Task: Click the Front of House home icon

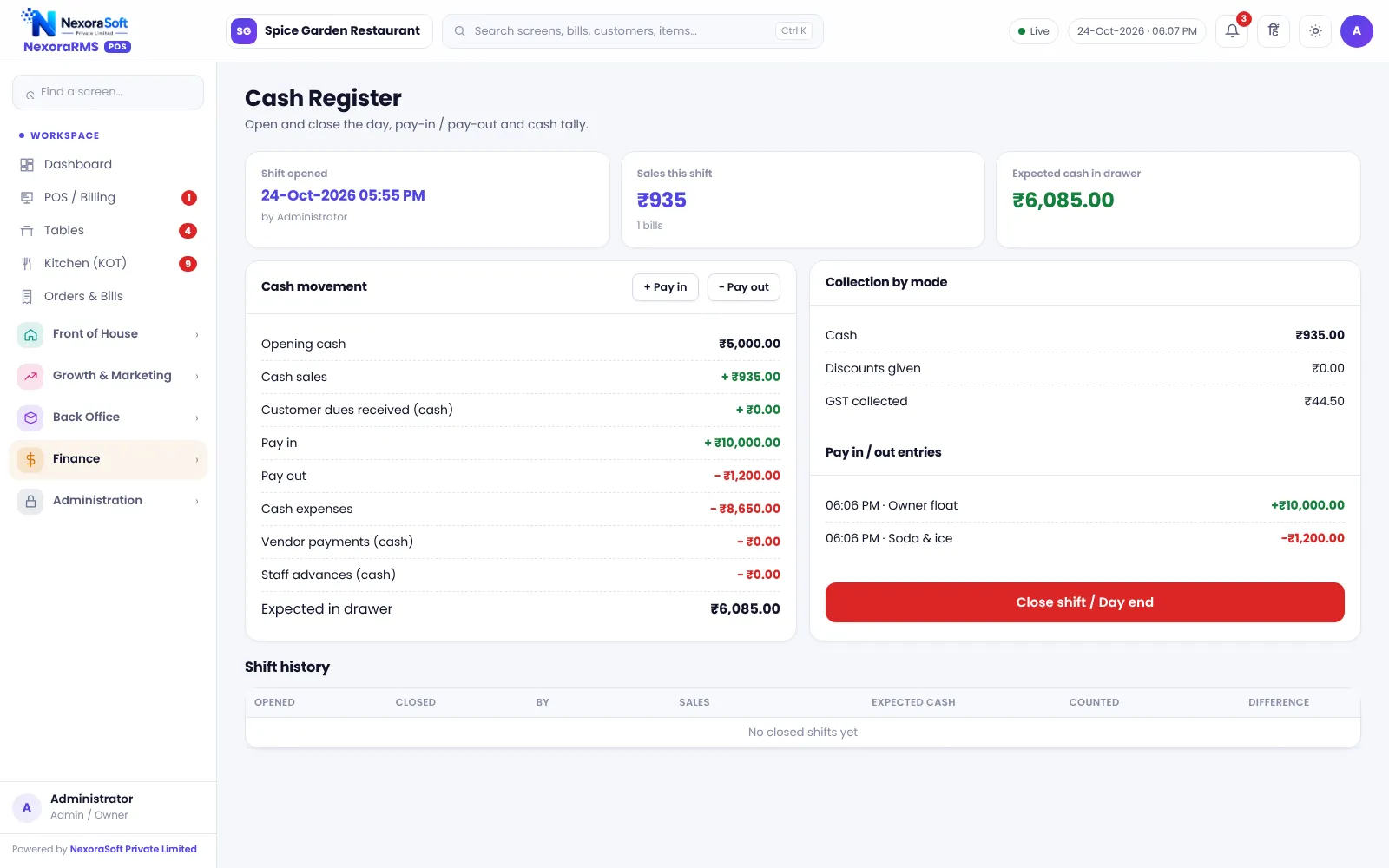Action: coord(30,334)
